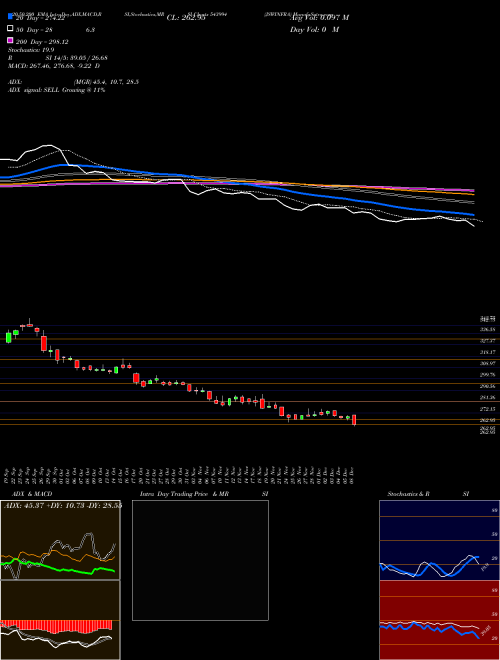Click the 299.76 price axis label

pos(487,375)
